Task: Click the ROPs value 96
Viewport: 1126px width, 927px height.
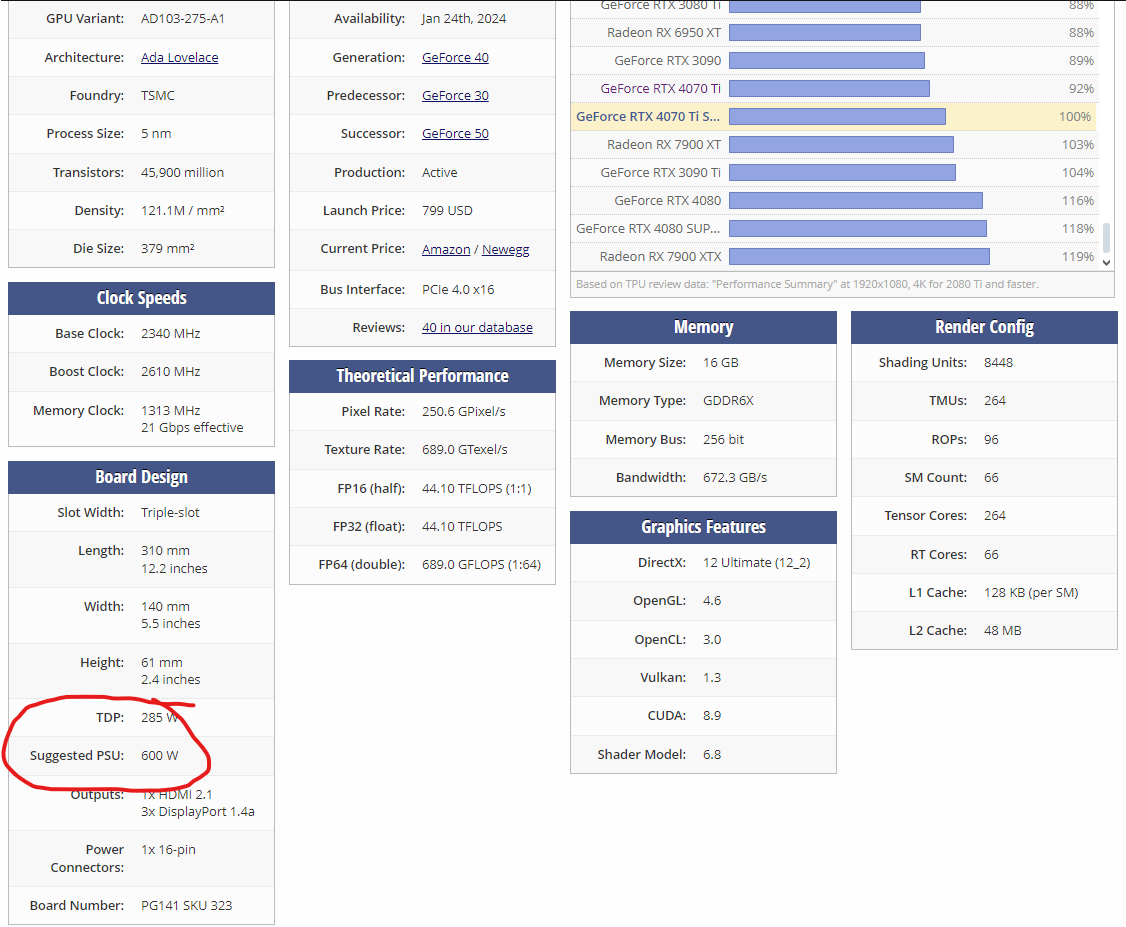Action: pyautogui.click(x=992, y=439)
